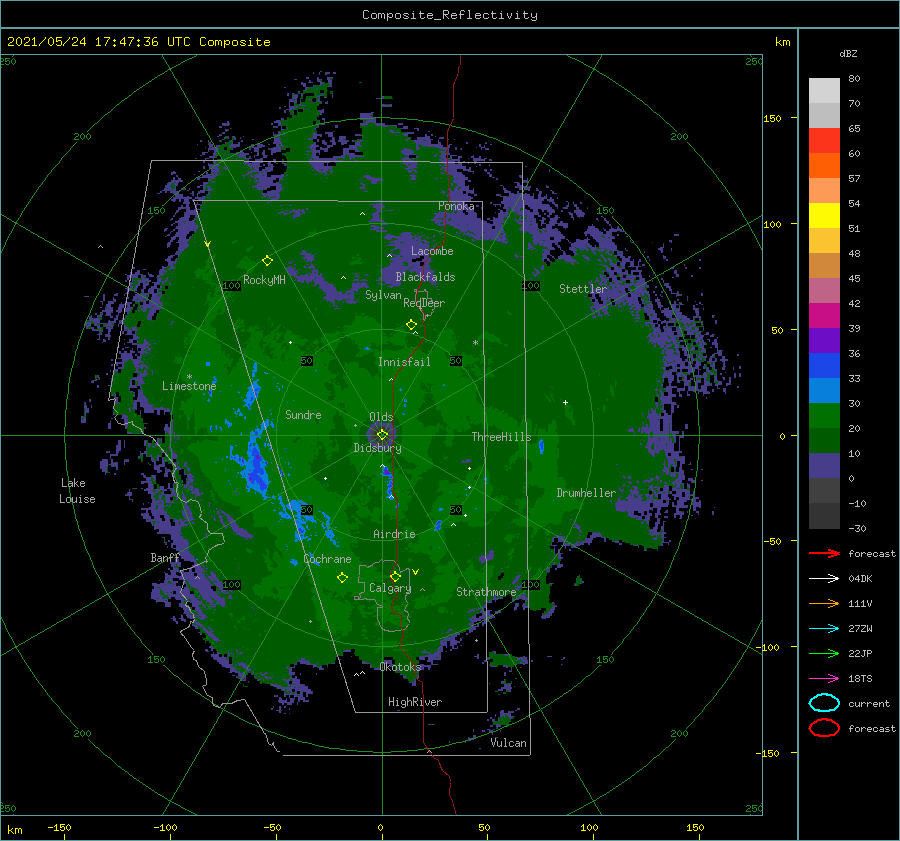Click the green 22JP arrow in the legend
Viewport: 900px width, 841px height.
(x=824, y=653)
